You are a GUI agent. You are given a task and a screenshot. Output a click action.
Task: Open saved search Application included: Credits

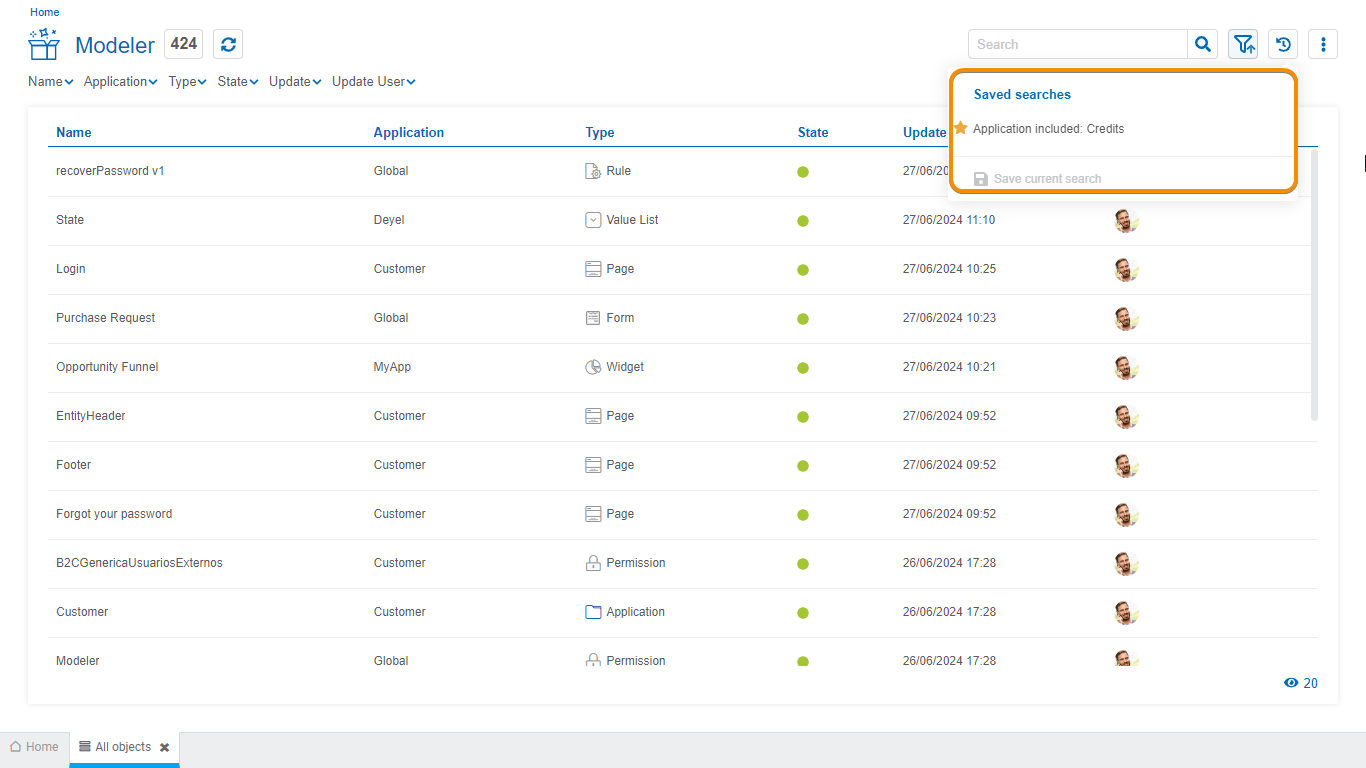tap(1048, 129)
